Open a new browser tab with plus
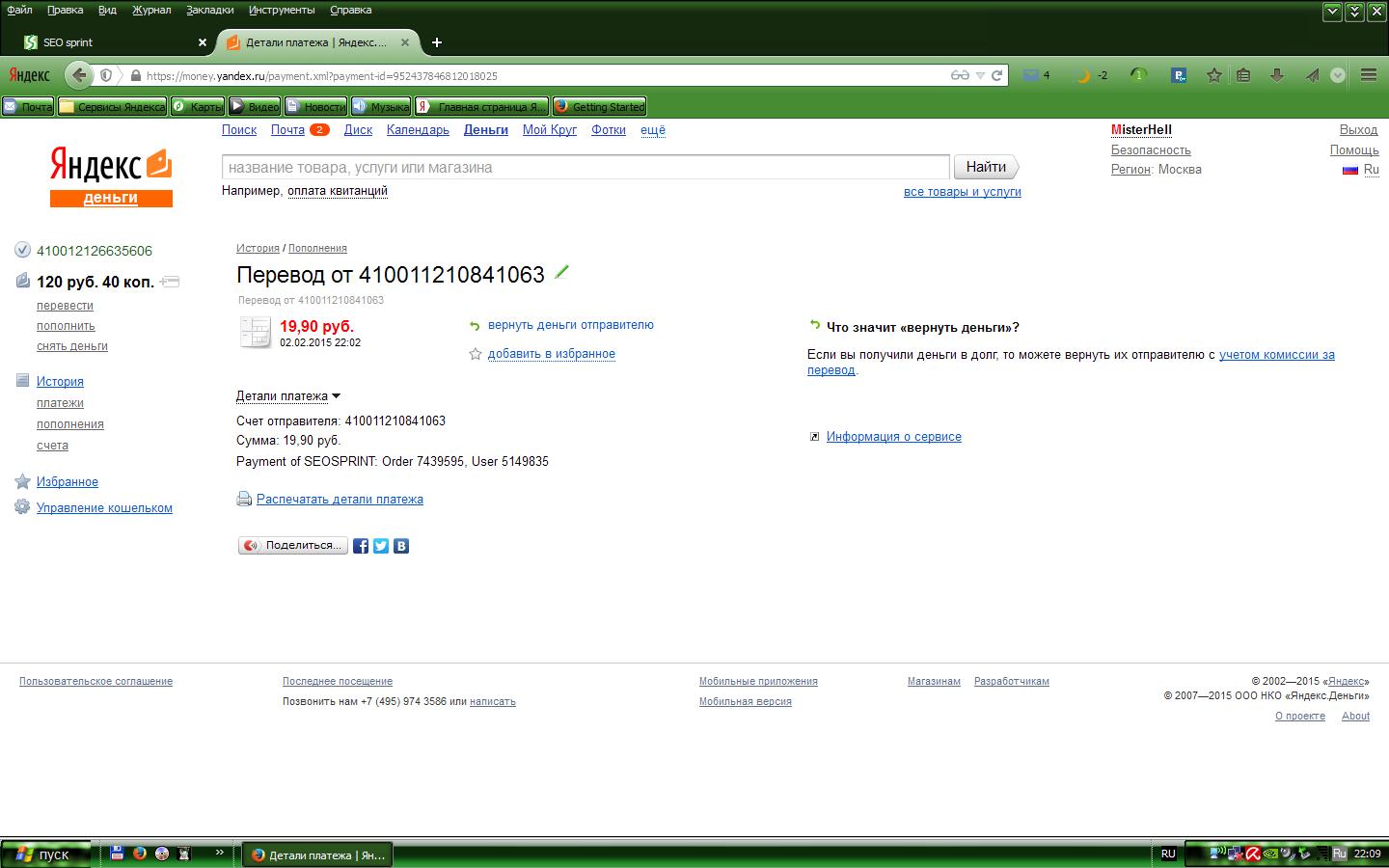Screen dimensions: 1389x868 (x=437, y=42)
